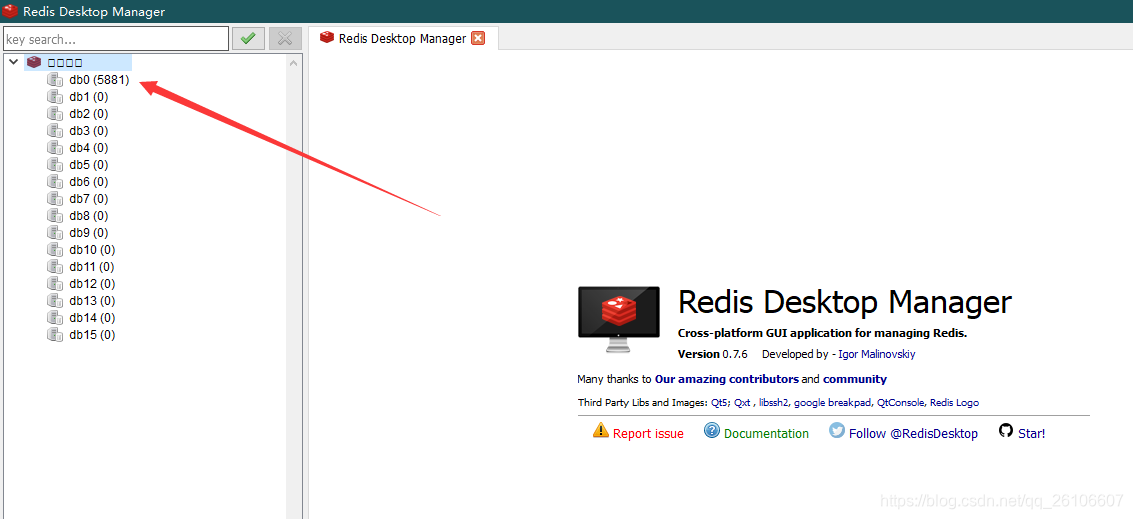Click the db0 database icon

click(x=55, y=80)
